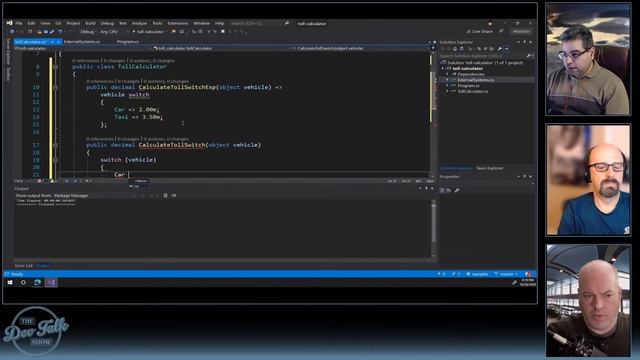Collapse the TollCalculator class region

point(56,67)
